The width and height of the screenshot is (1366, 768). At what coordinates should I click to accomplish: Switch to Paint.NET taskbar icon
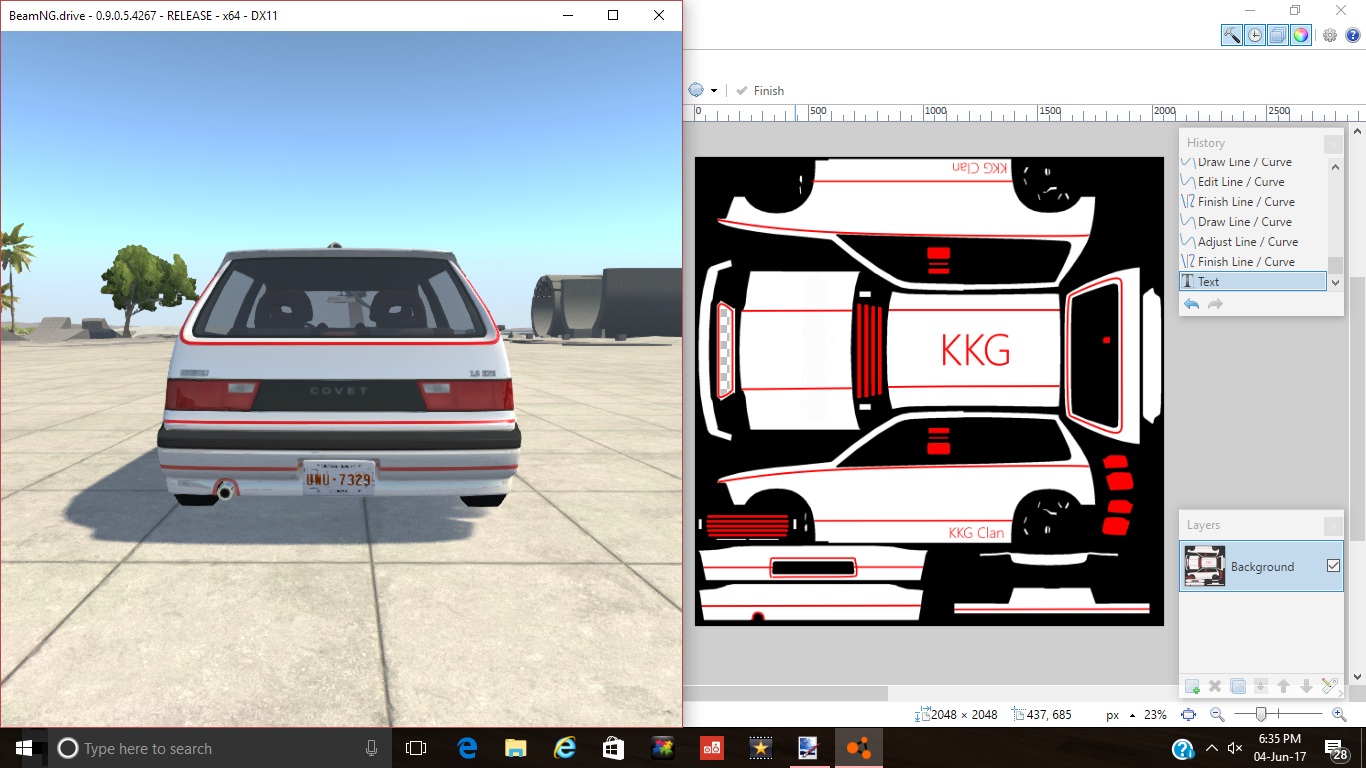[x=809, y=748]
